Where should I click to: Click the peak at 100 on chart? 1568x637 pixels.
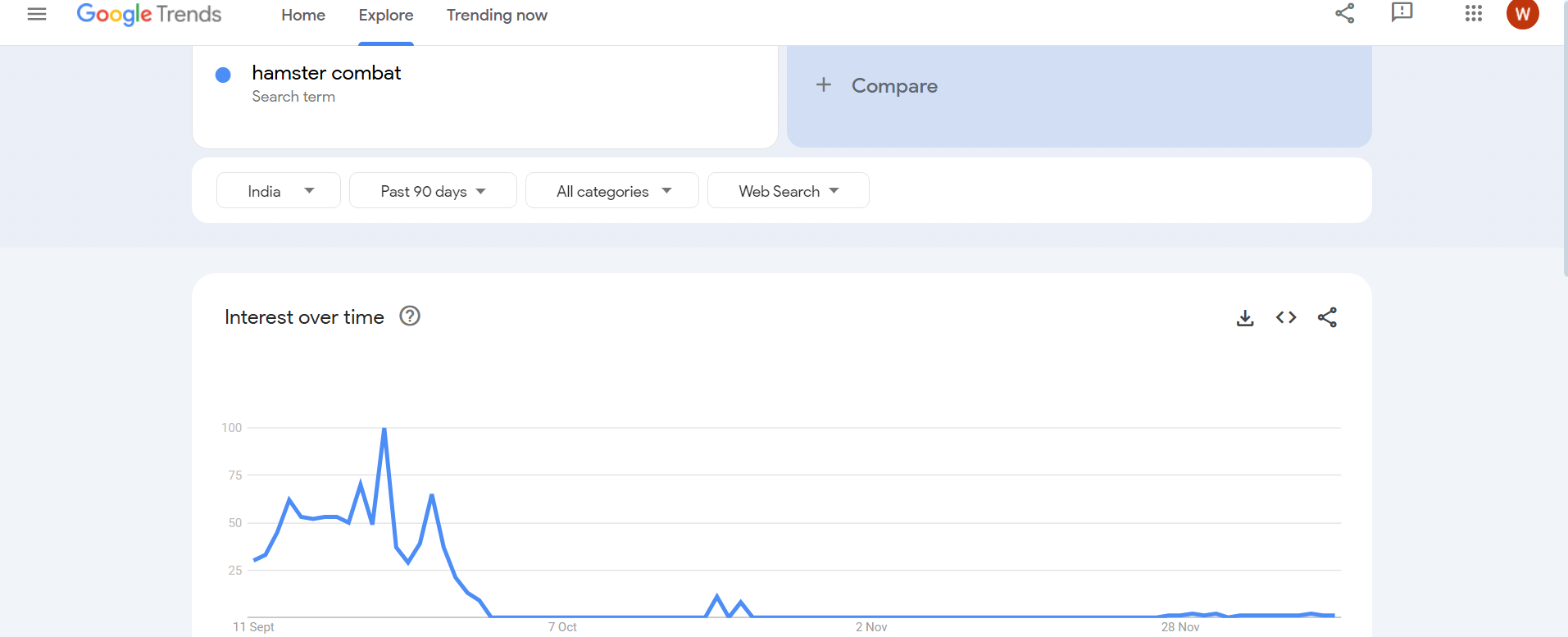pyautogui.click(x=384, y=429)
